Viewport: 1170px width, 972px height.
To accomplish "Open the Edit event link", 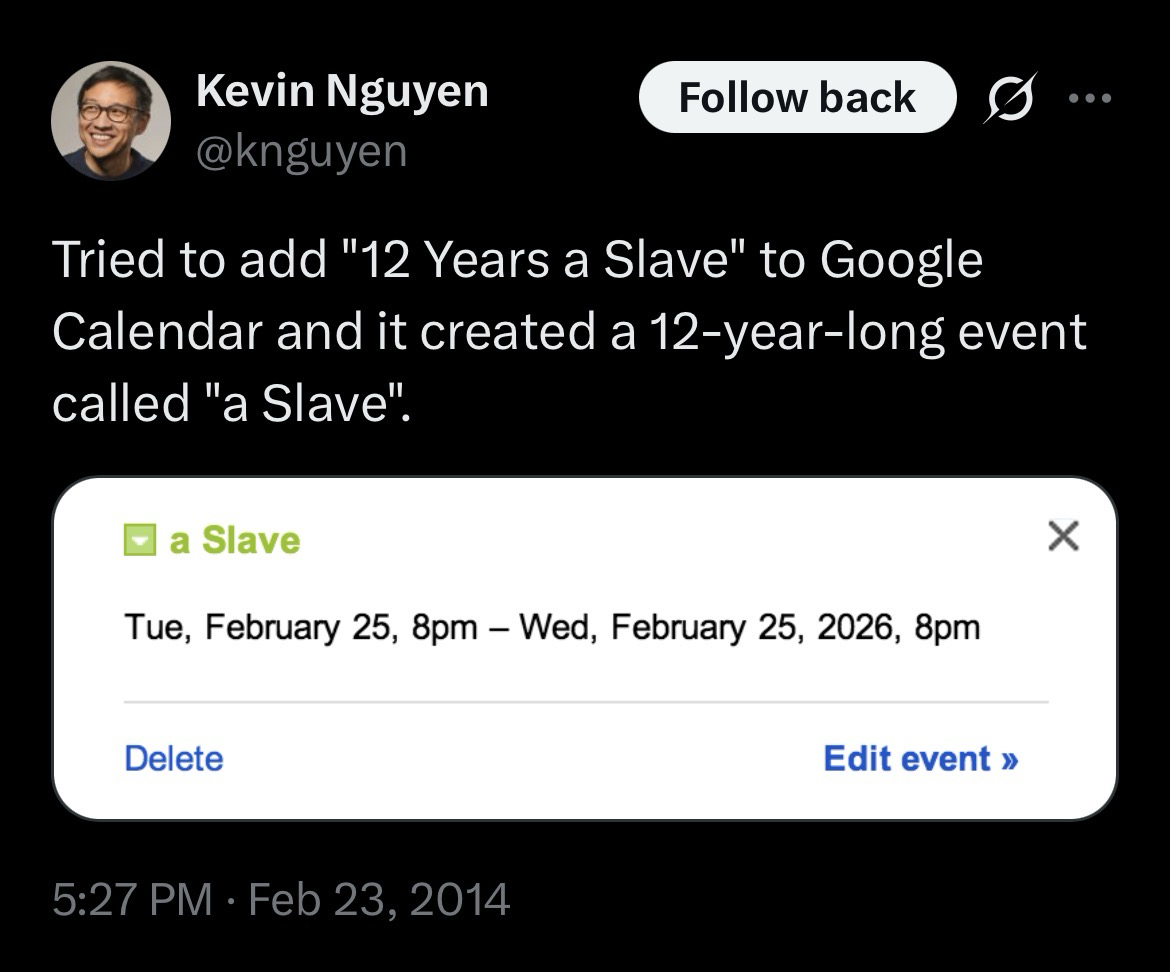I will (920, 758).
